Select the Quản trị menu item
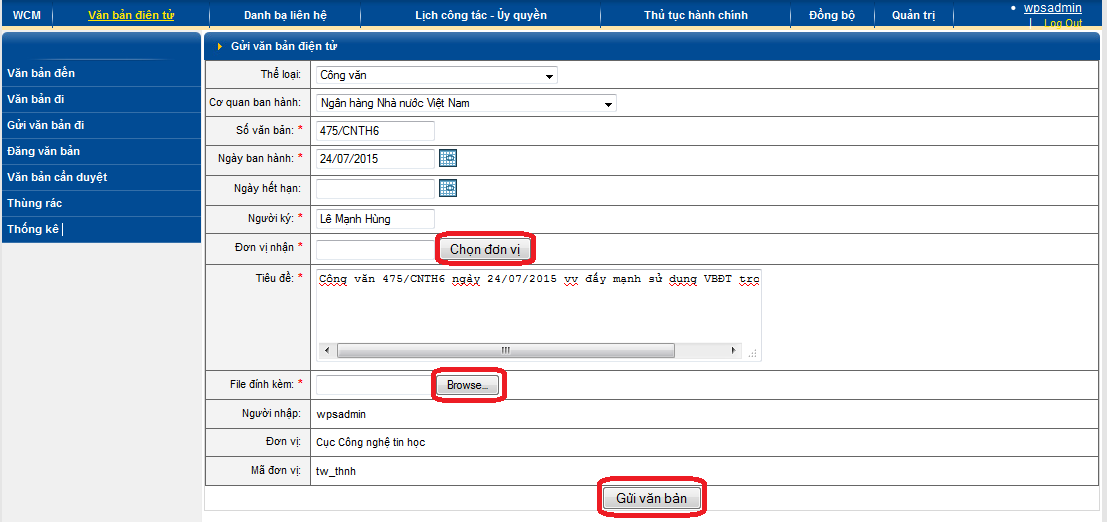Screen dimensions: 1107x522 [913, 15]
